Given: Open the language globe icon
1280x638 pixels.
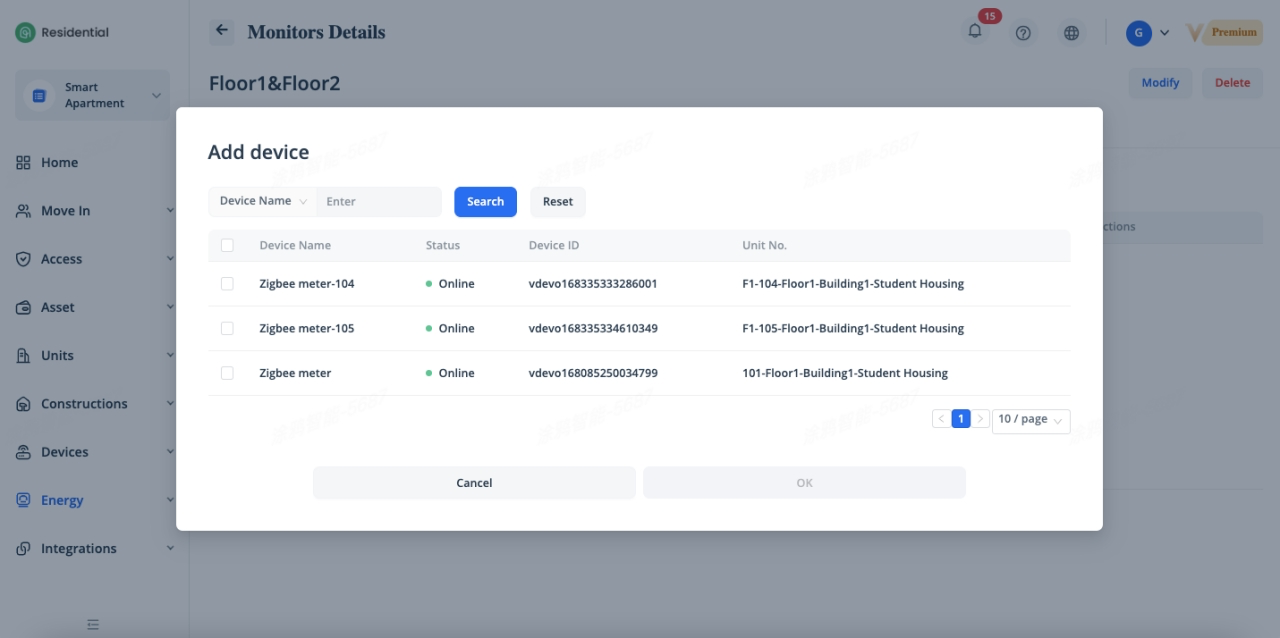Looking at the screenshot, I should click(x=1071, y=32).
